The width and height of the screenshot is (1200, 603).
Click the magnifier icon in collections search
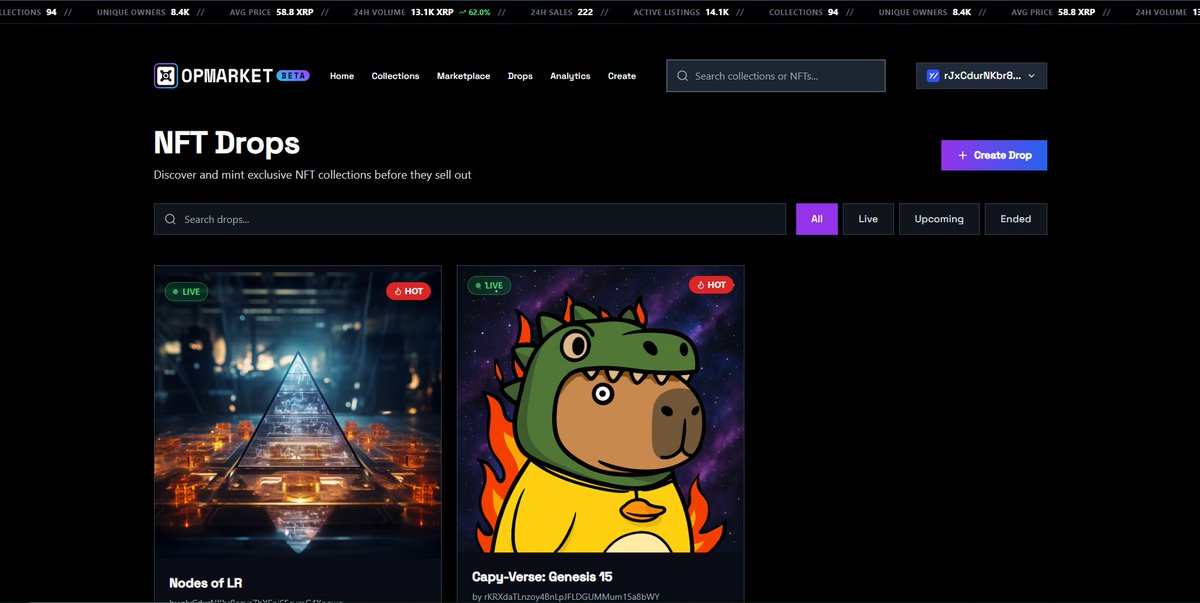point(682,76)
